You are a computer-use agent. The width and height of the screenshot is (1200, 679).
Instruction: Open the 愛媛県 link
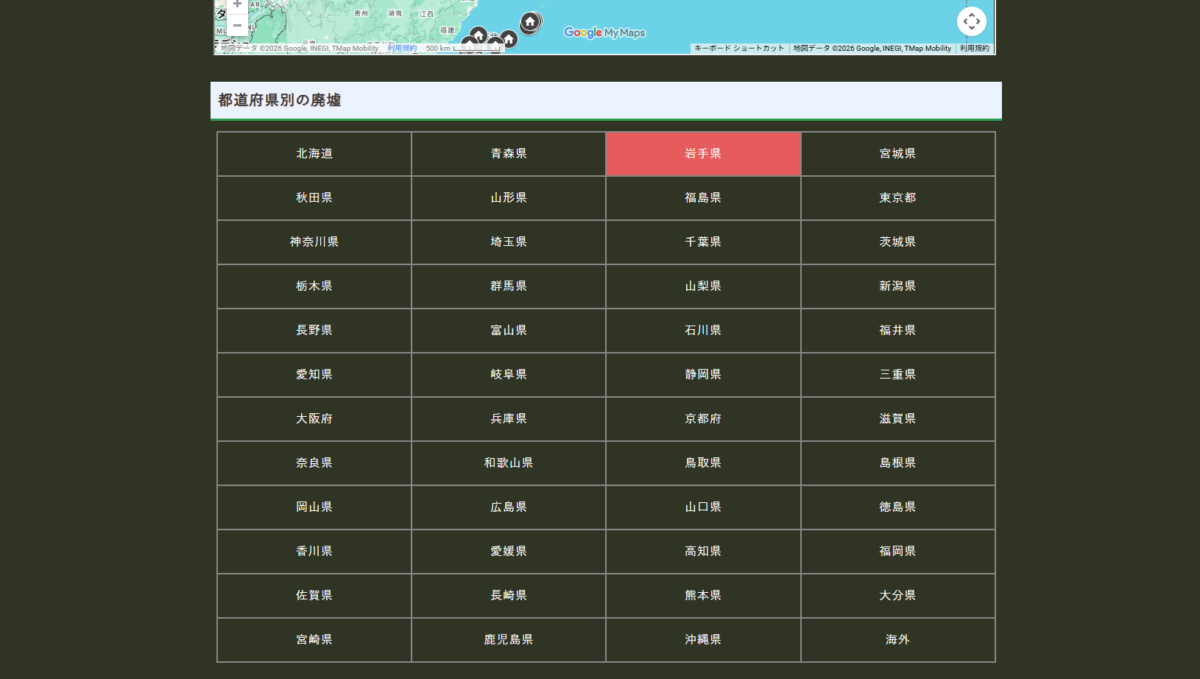point(509,551)
